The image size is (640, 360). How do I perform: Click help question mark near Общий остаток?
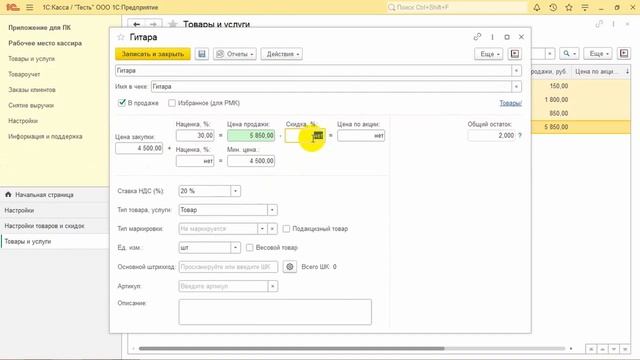[x=520, y=135]
